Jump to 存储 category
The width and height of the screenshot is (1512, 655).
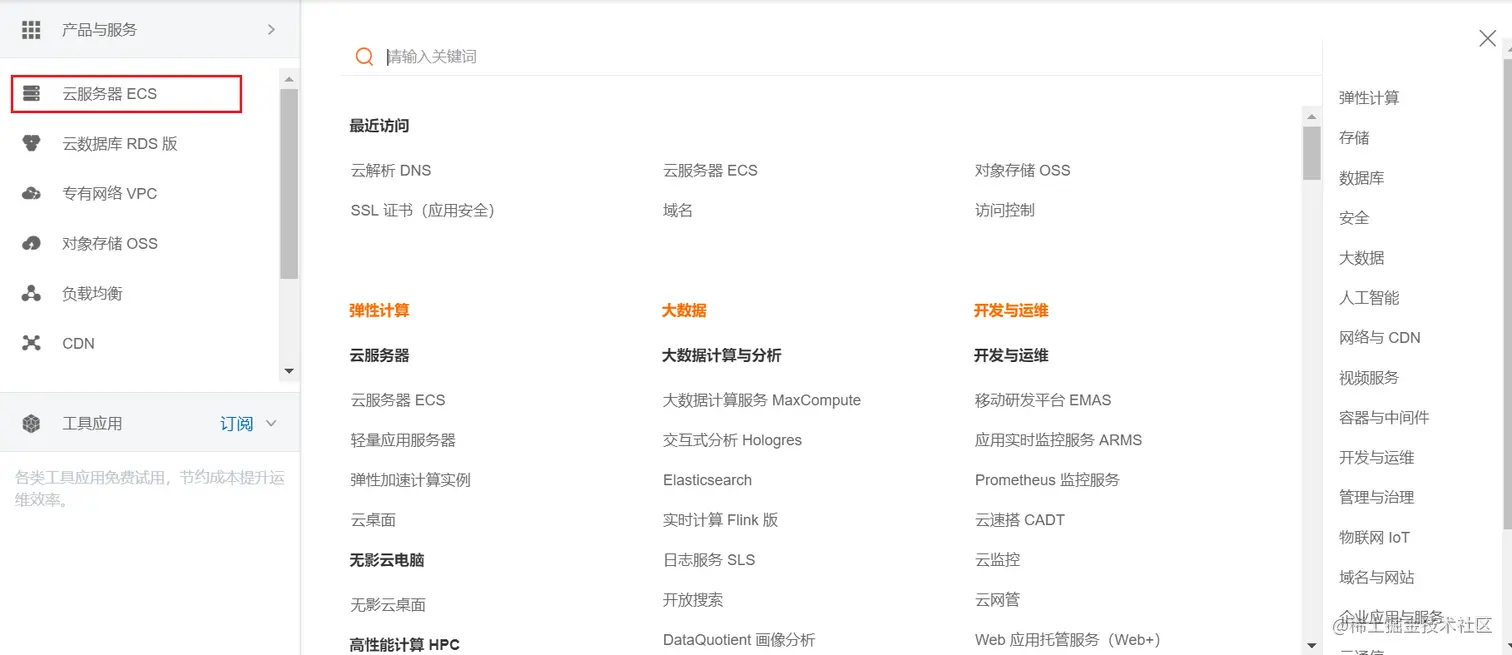pyautogui.click(x=1354, y=138)
